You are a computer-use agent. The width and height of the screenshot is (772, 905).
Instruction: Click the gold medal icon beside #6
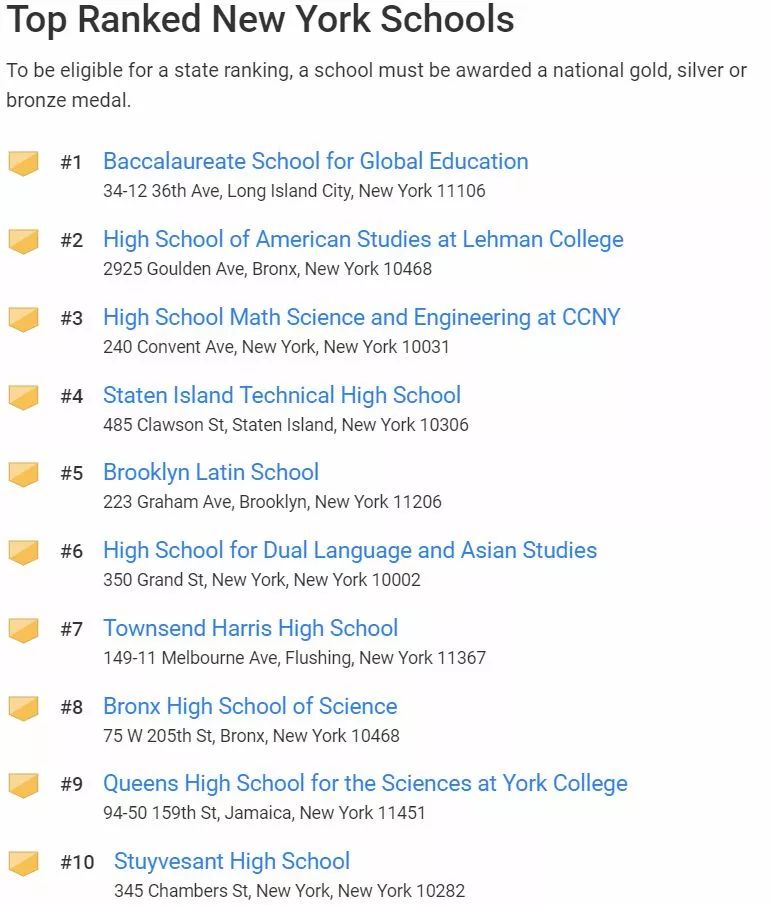click(x=24, y=552)
